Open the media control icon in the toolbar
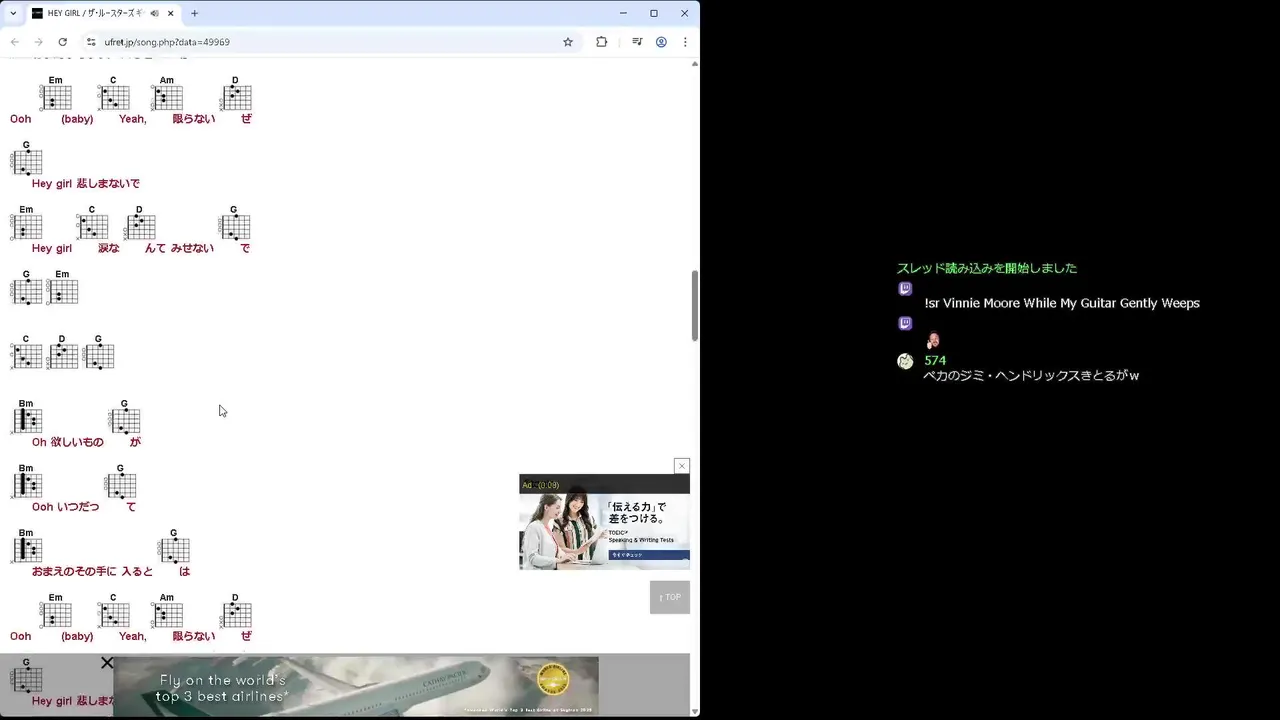Viewport: 1280px width, 720px height. [x=637, y=42]
